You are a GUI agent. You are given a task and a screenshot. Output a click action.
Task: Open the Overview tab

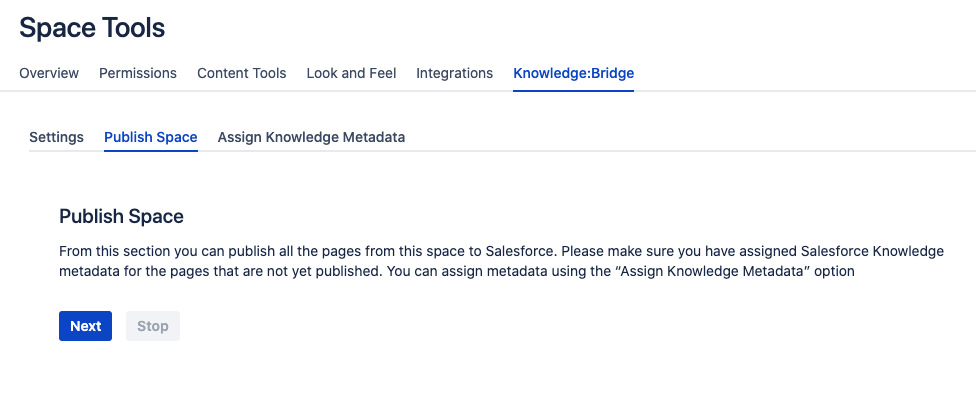(49, 73)
